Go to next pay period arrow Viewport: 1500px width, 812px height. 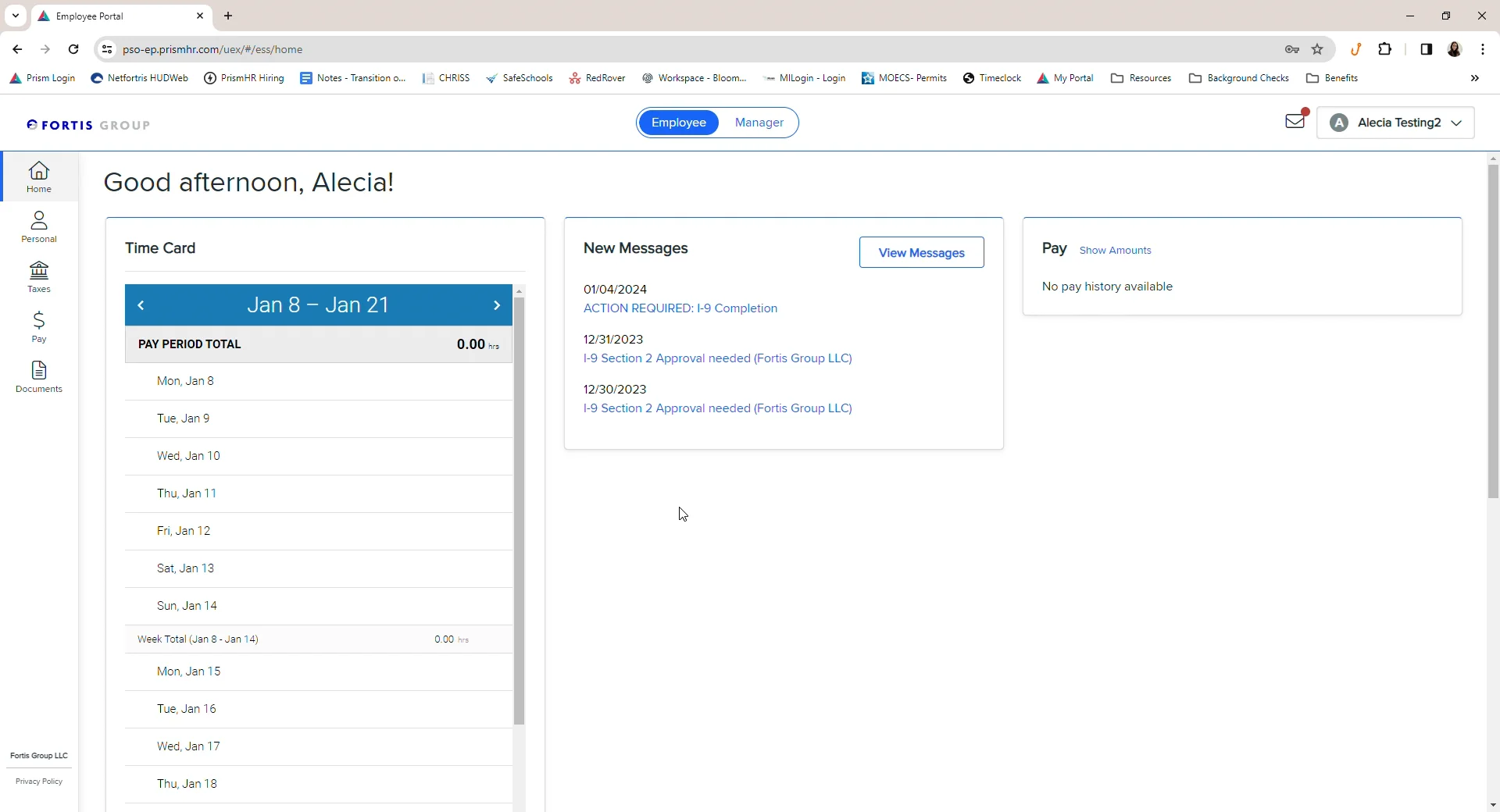[497, 305]
